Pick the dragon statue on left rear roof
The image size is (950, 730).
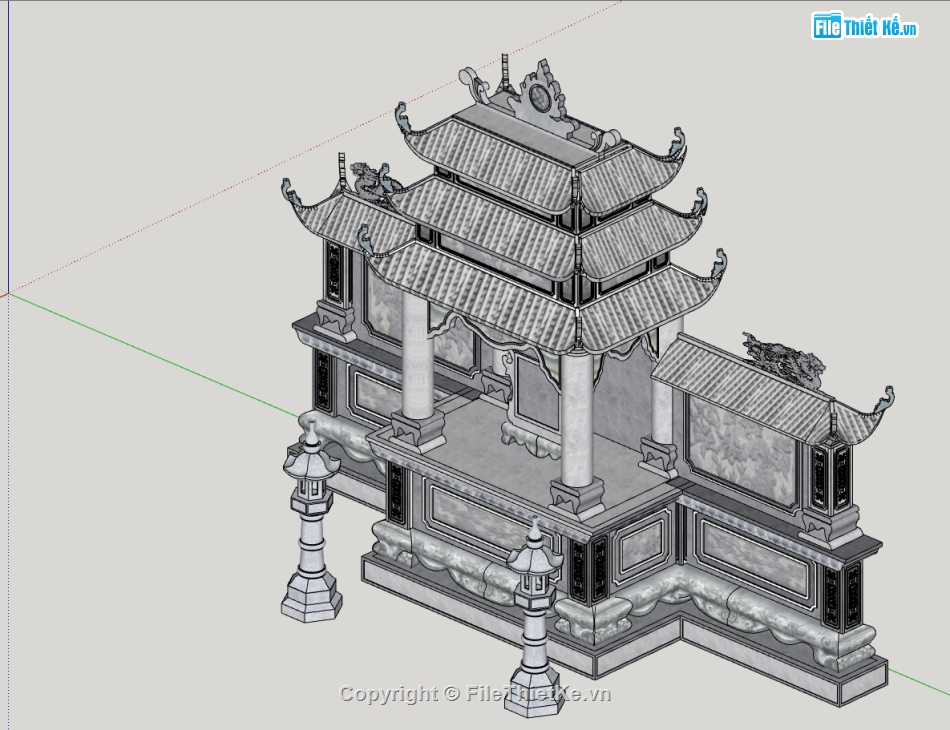[x=374, y=181]
